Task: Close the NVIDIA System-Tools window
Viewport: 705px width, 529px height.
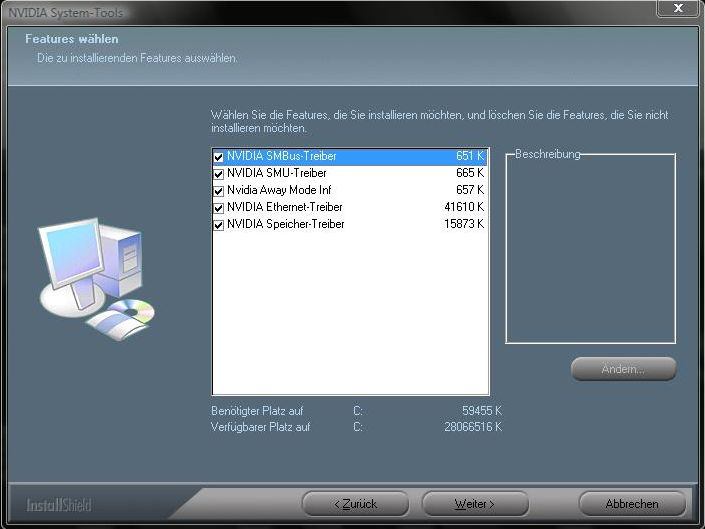Action: click(x=679, y=8)
